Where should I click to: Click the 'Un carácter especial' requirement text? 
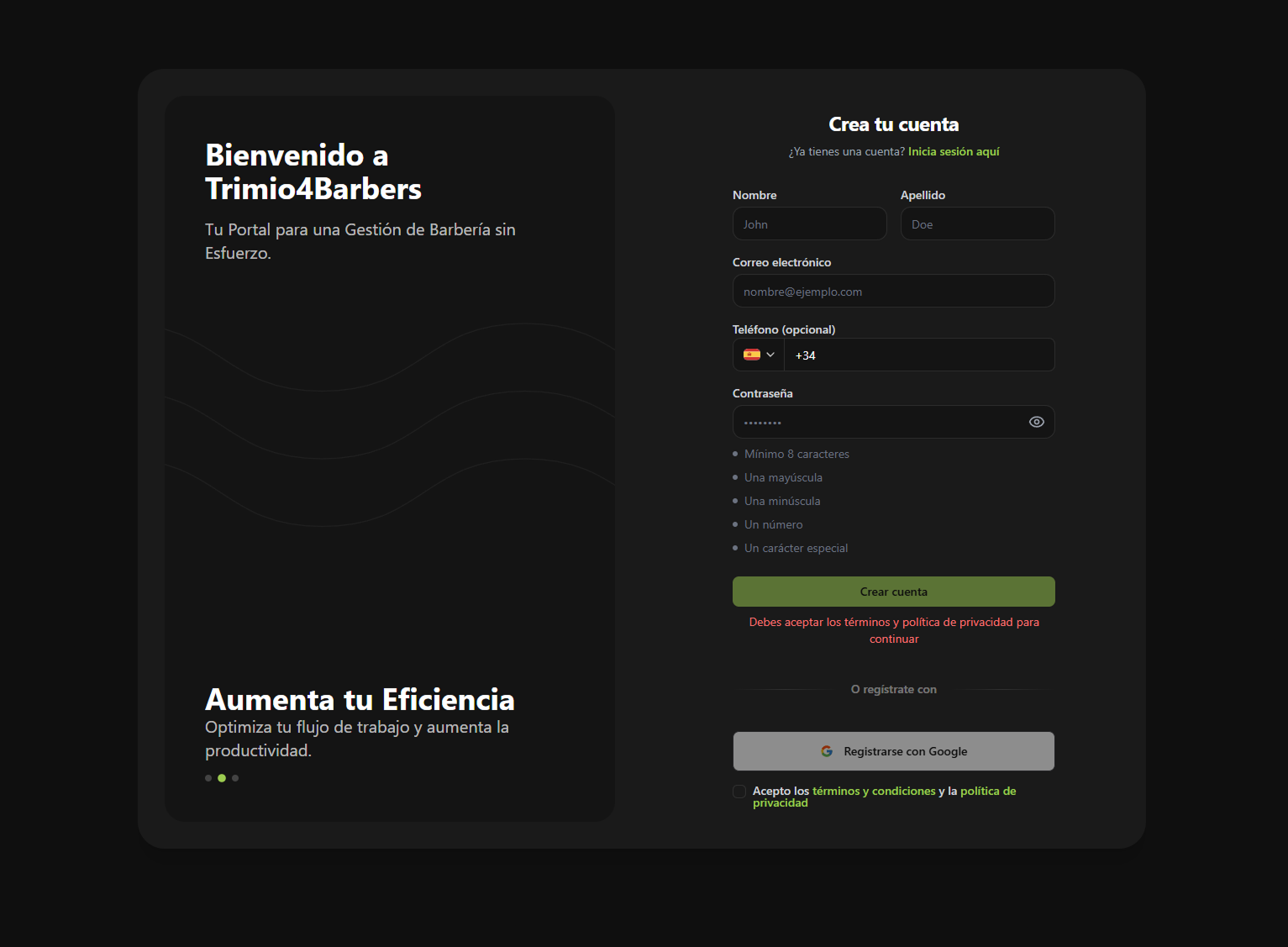click(796, 548)
